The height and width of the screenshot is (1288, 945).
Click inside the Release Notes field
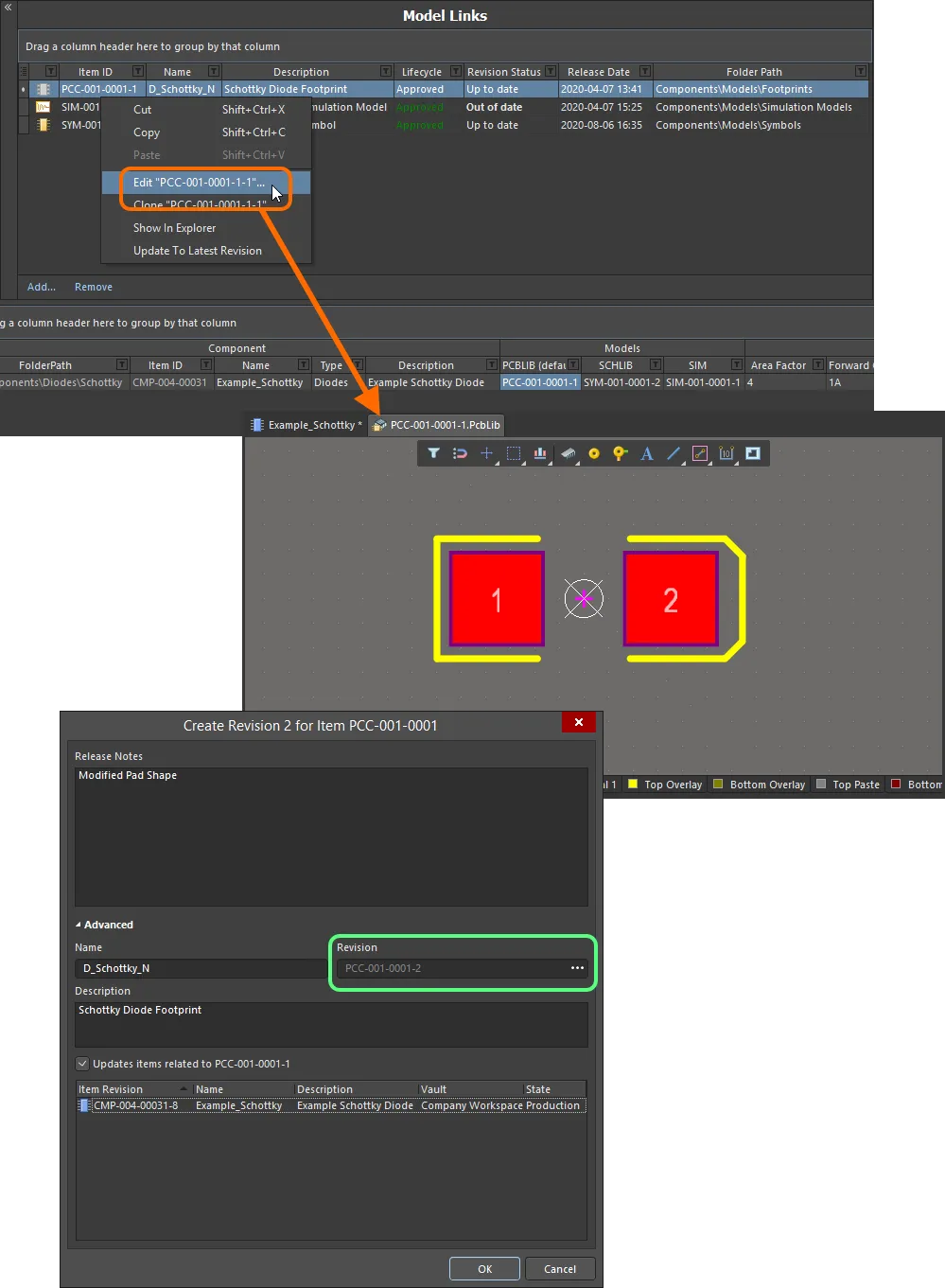331,833
